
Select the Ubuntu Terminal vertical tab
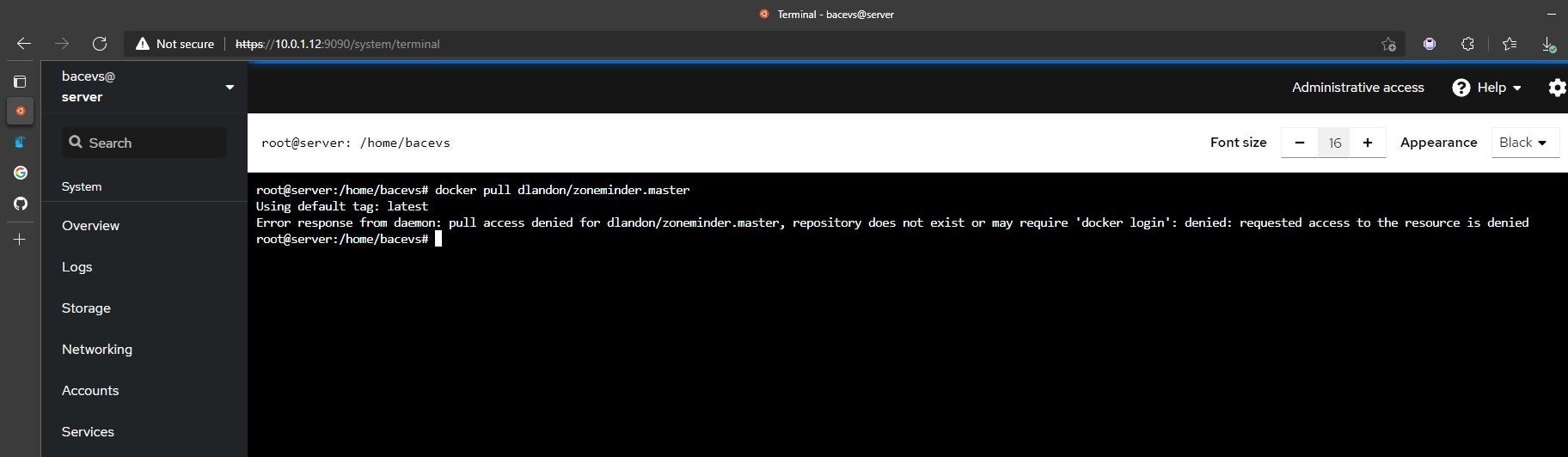[x=20, y=111]
